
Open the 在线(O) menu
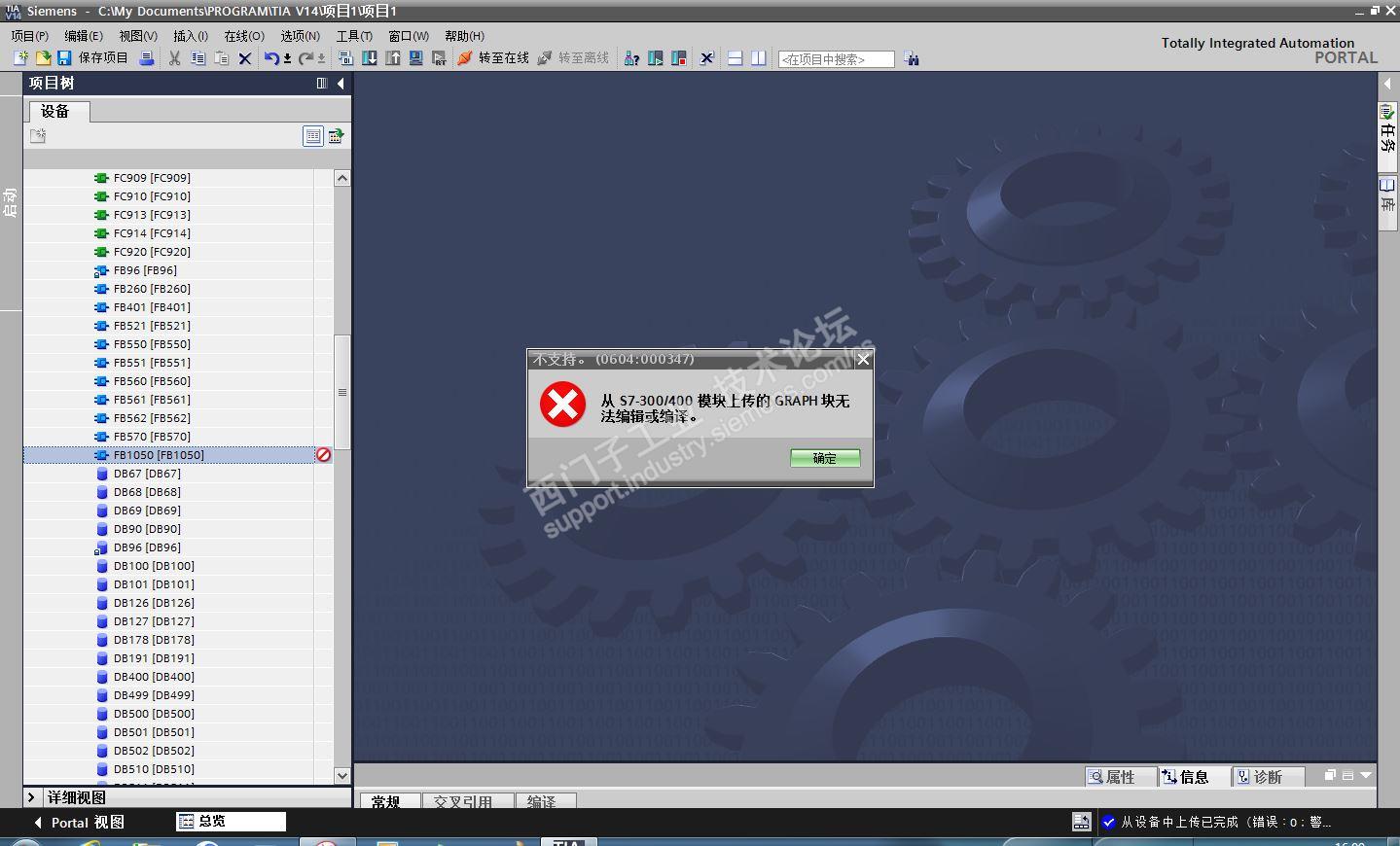tap(244, 36)
